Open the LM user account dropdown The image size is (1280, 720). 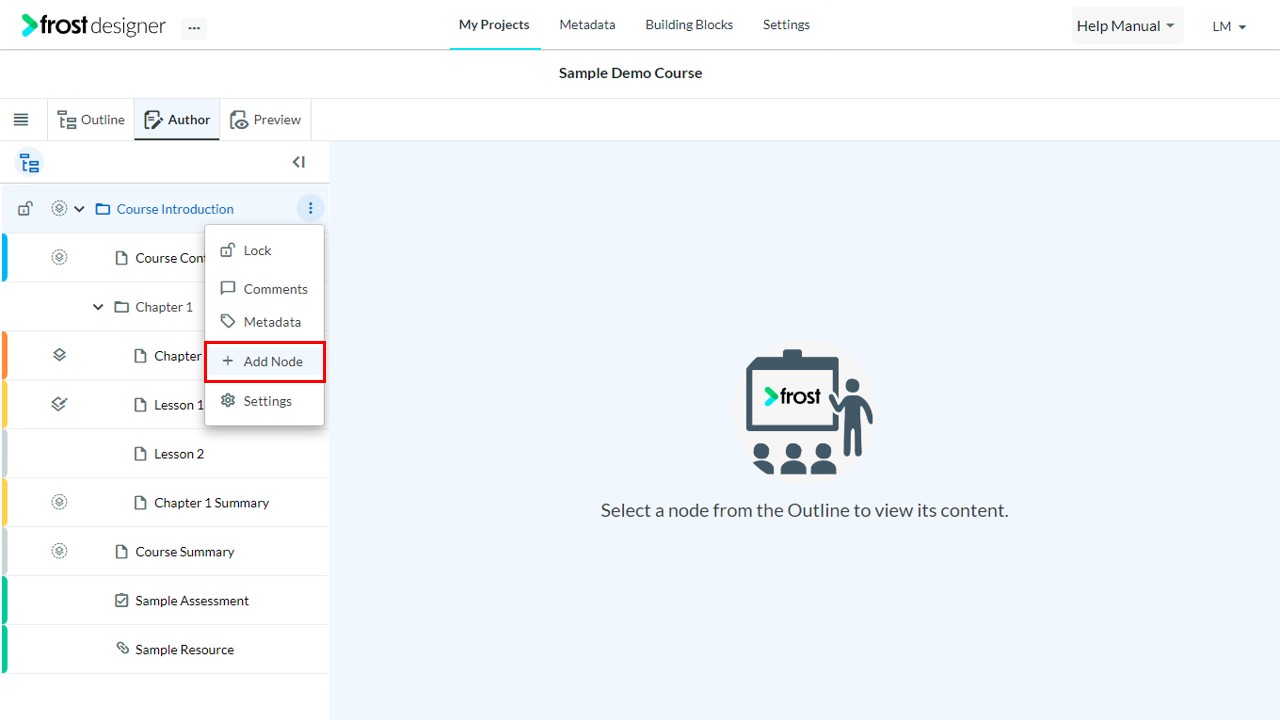(x=1229, y=27)
